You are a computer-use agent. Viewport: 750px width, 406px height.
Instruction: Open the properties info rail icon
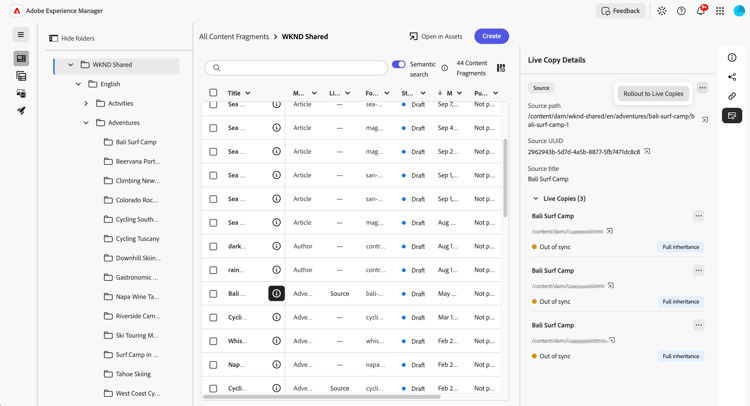(732, 57)
